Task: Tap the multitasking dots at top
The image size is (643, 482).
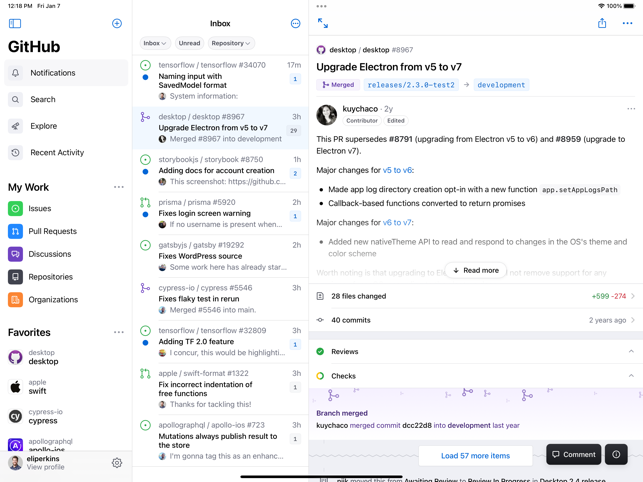Action: [322, 6]
